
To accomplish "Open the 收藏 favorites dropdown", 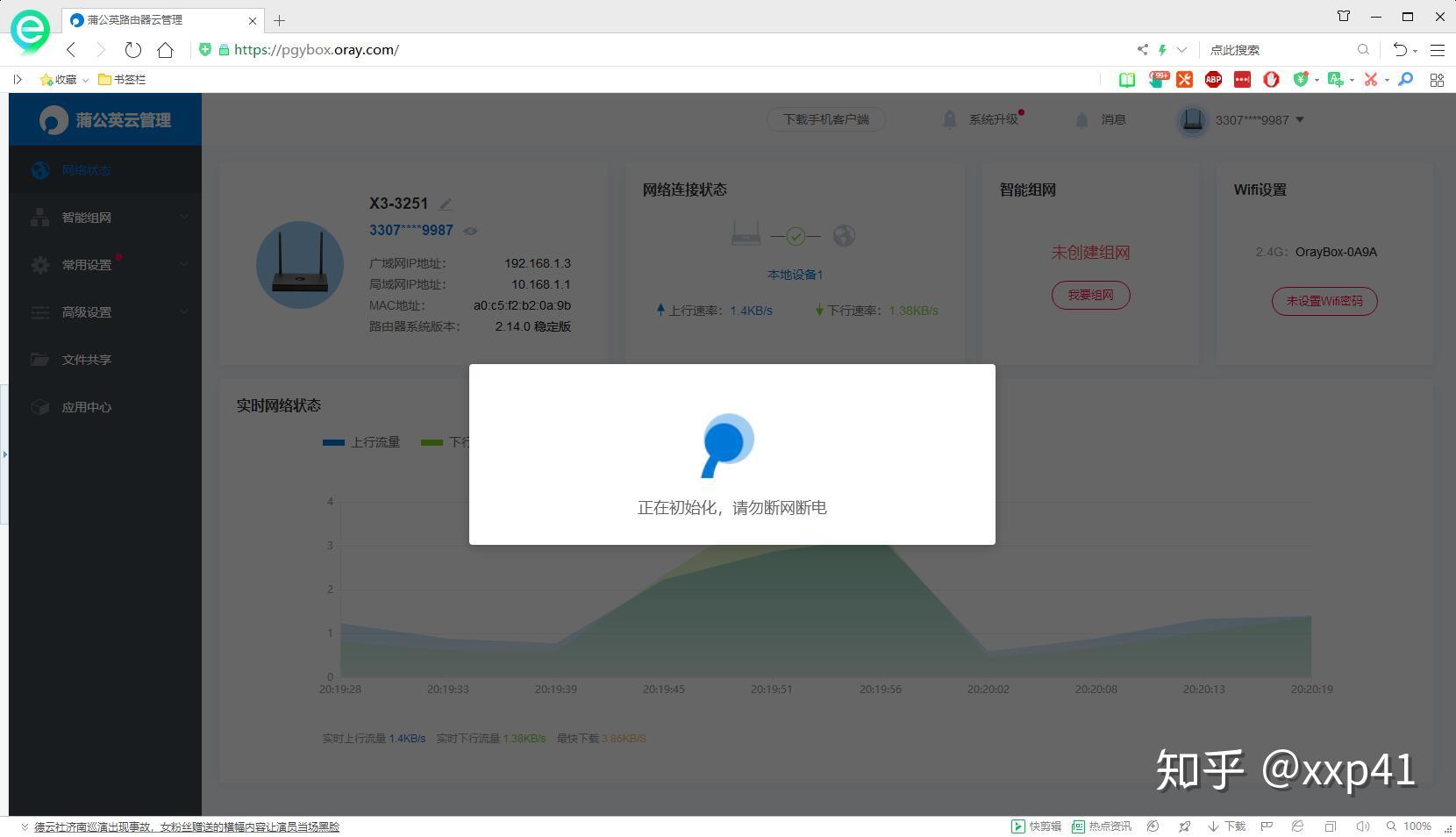I will point(64,80).
